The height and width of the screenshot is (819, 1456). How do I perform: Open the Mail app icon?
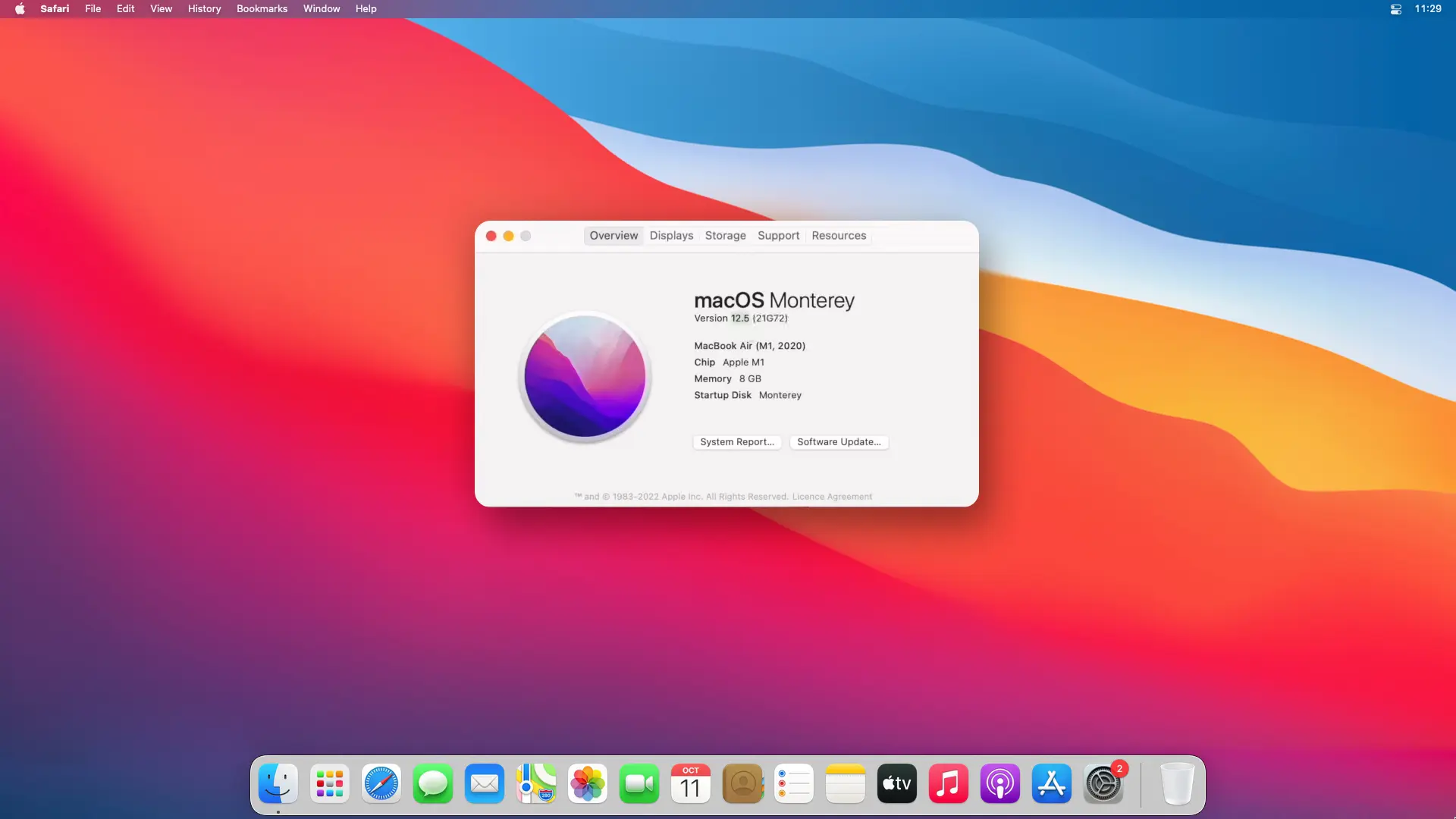coord(485,783)
